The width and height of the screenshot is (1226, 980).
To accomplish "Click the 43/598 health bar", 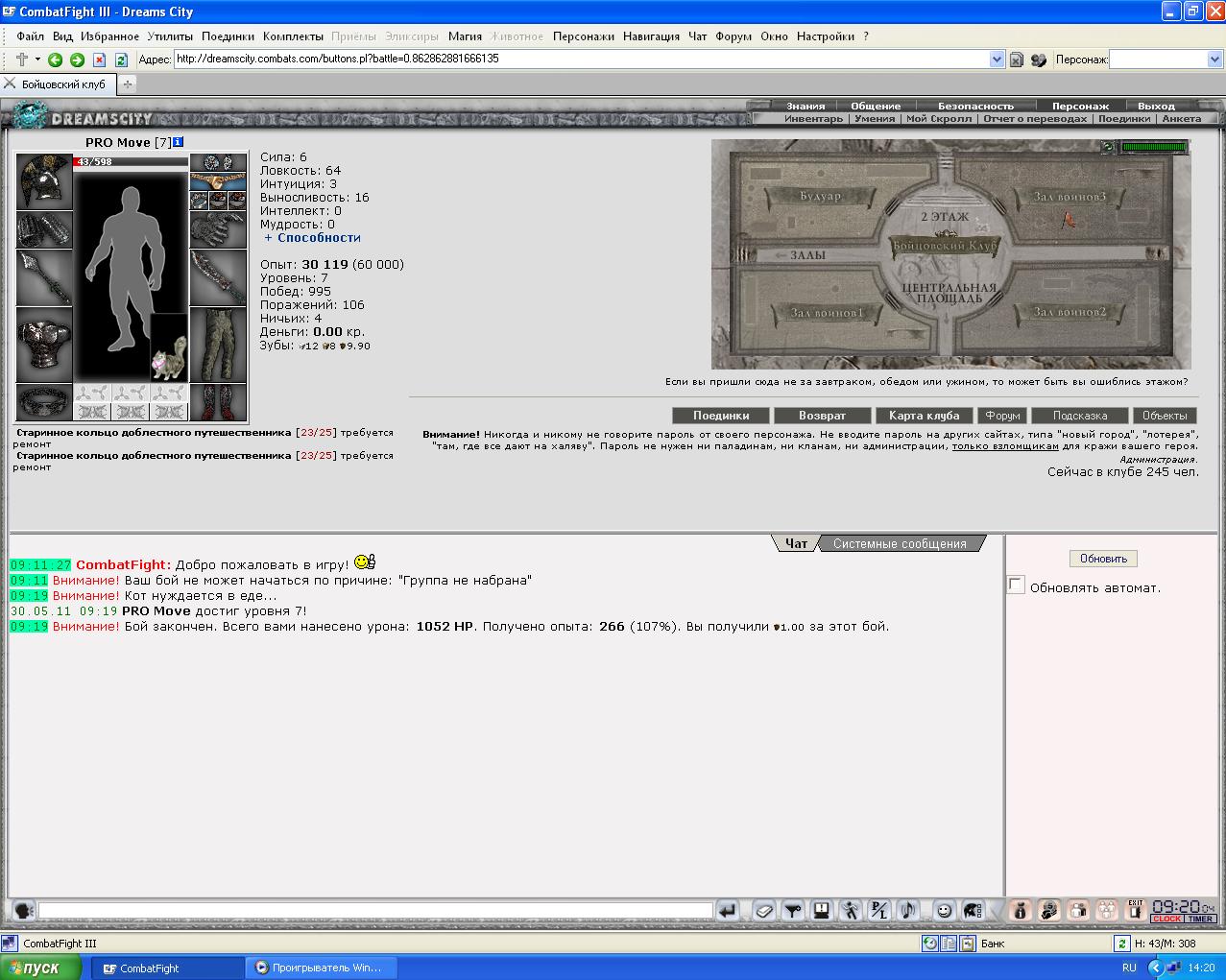I will (x=131, y=161).
